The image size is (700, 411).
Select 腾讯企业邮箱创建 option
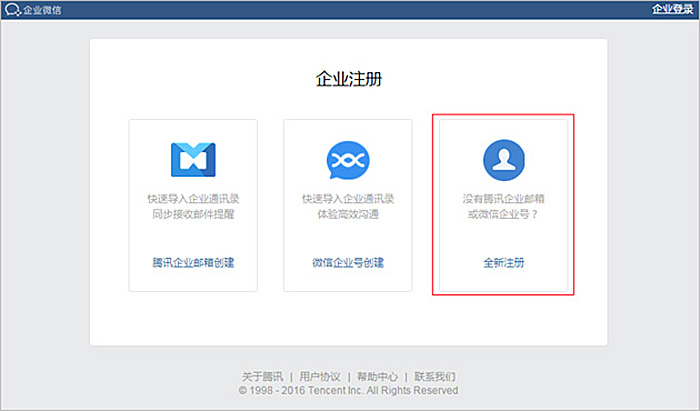[x=193, y=262]
